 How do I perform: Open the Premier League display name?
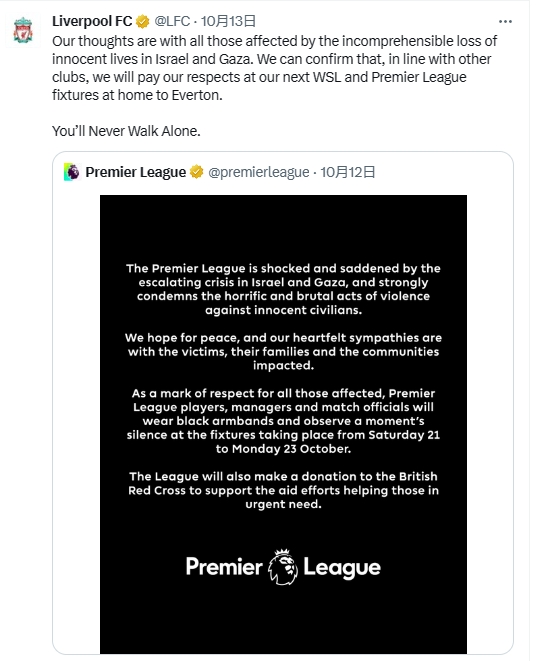135,172
